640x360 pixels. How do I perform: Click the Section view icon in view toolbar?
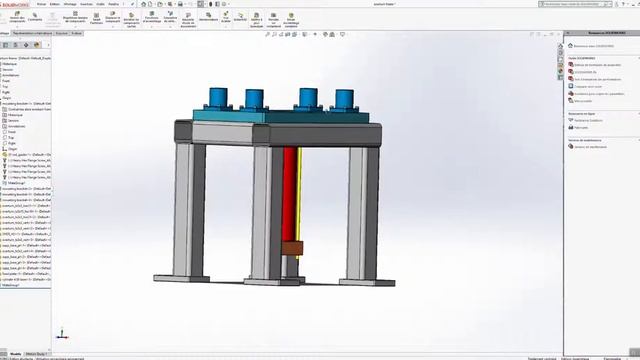[x=288, y=35]
